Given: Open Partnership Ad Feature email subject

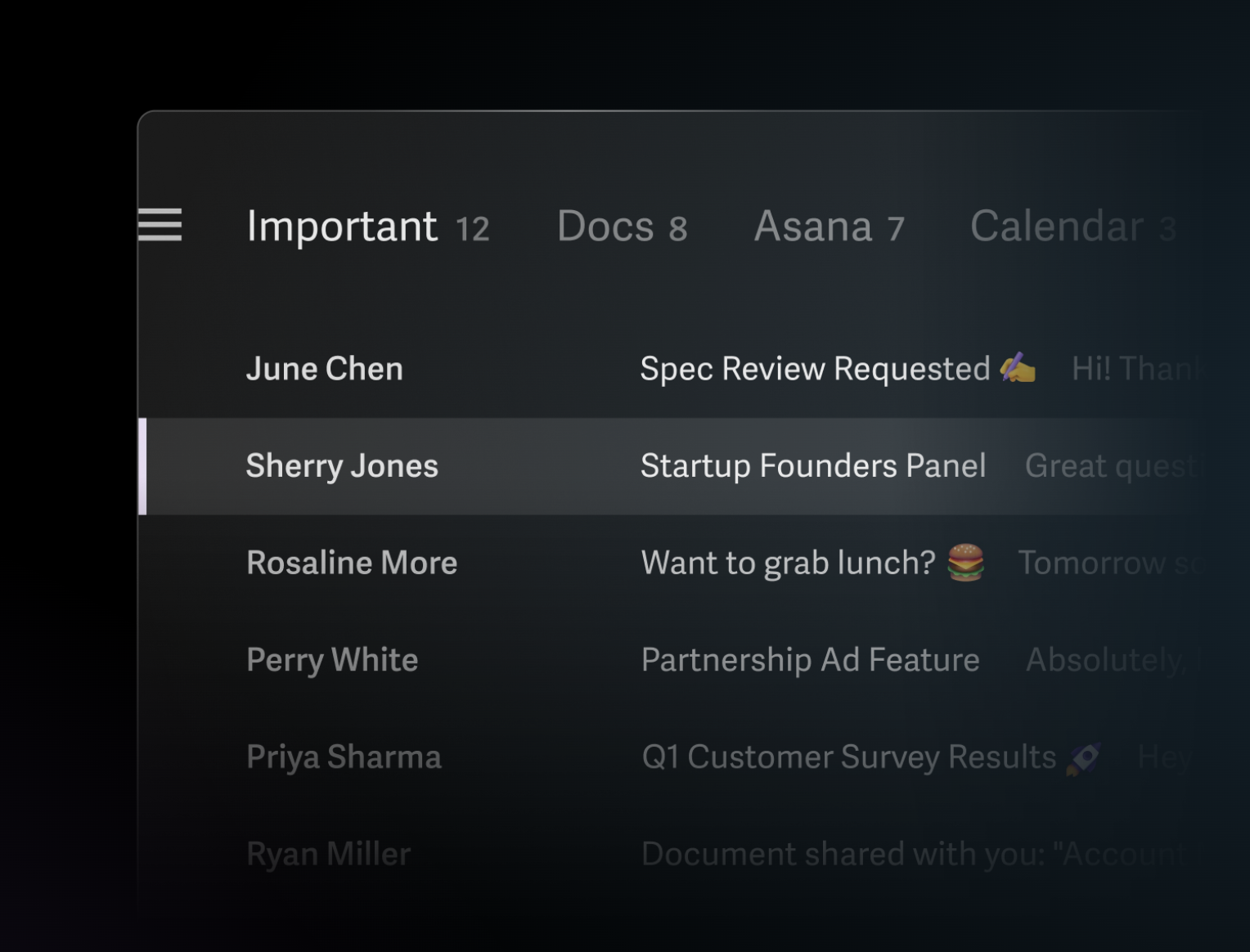Looking at the screenshot, I should [810, 660].
